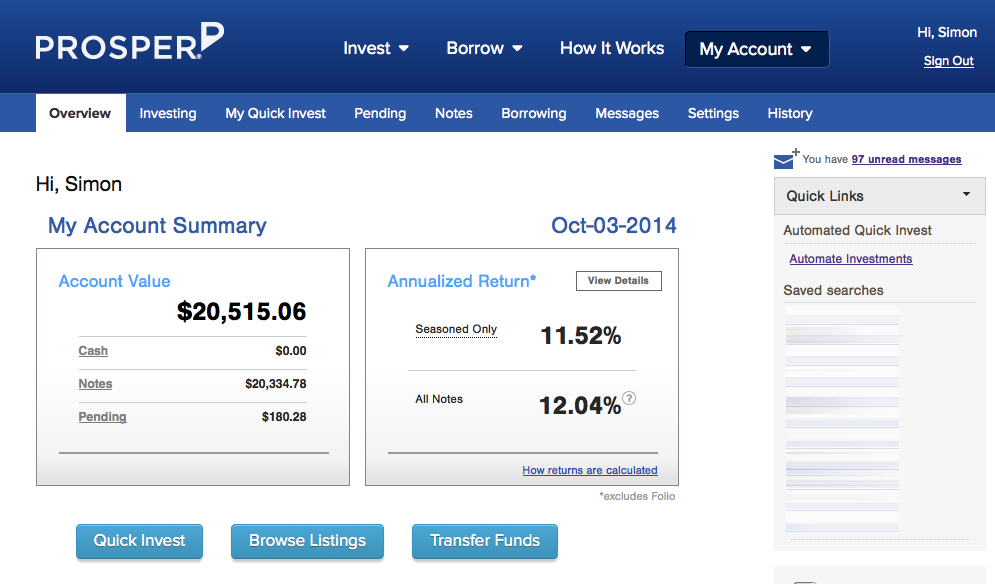Open the unread messages envelope icon

pyautogui.click(x=785, y=160)
